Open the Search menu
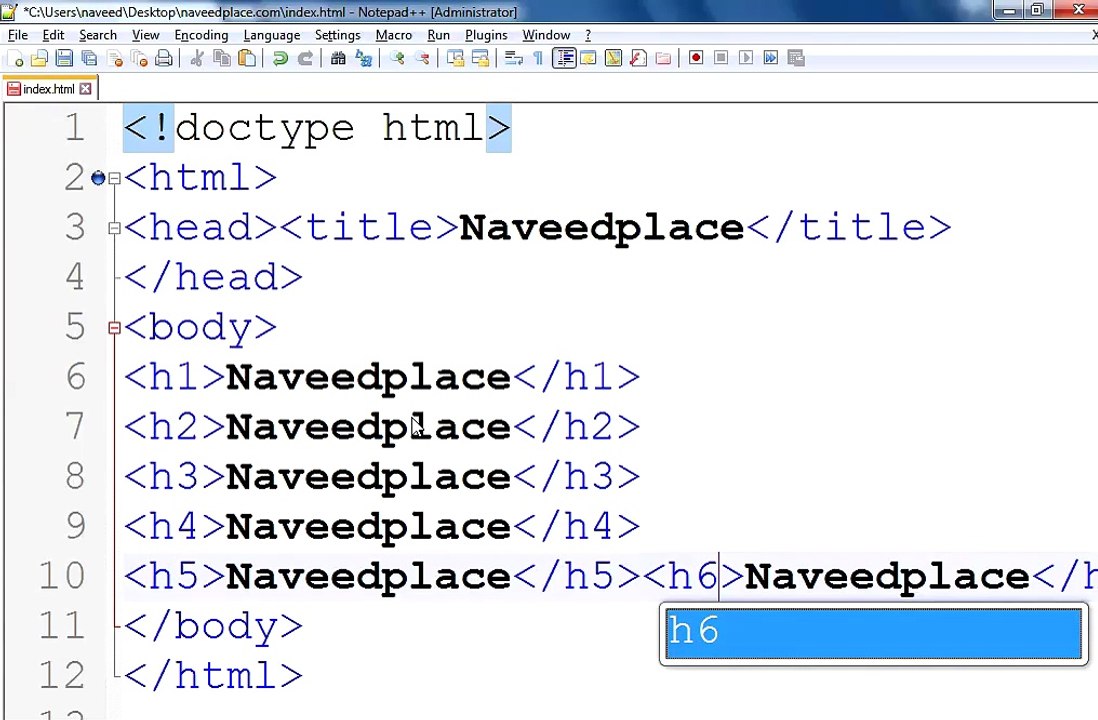This screenshot has height=720, width=1098. [98, 35]
